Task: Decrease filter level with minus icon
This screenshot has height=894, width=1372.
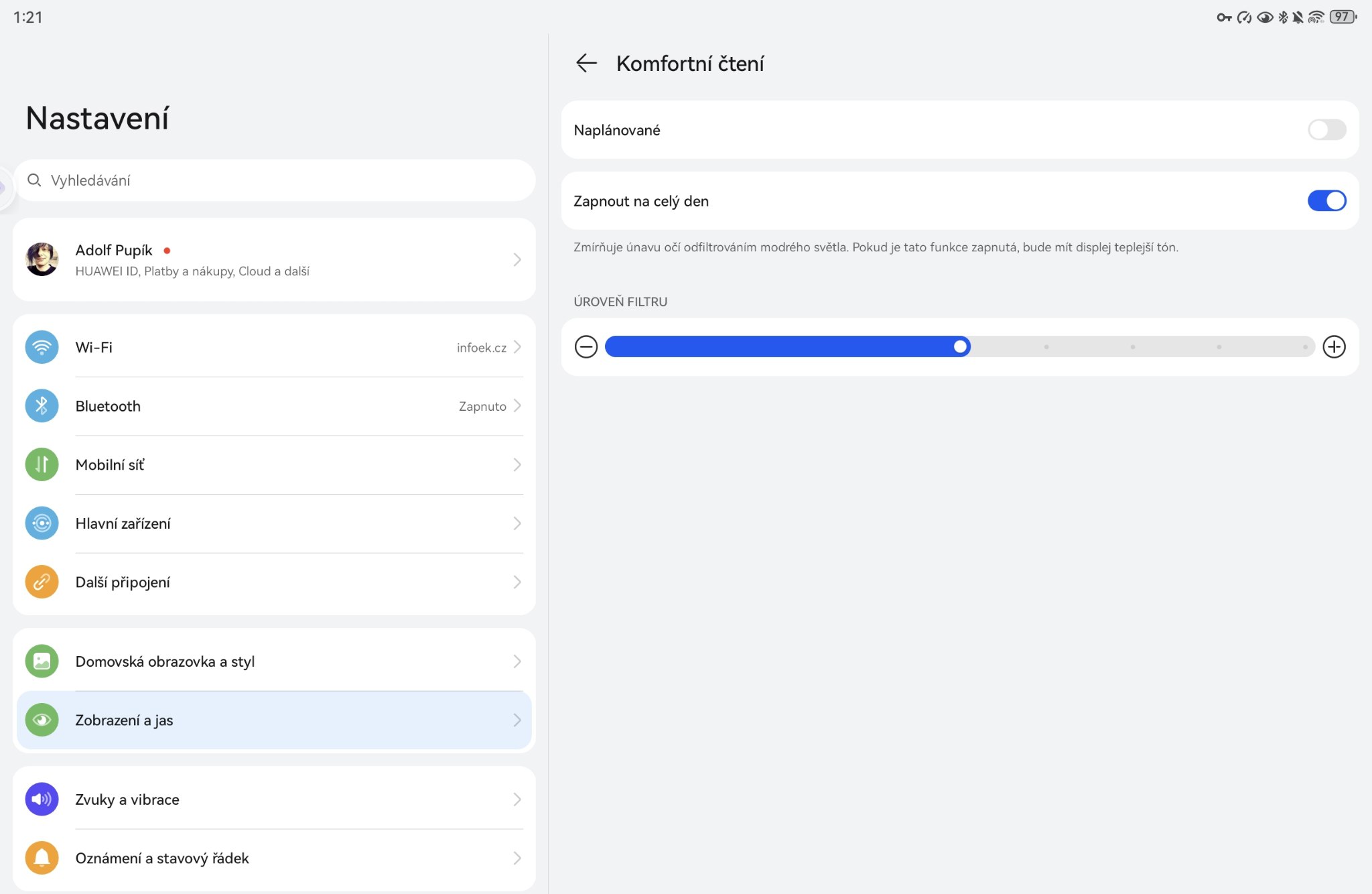Action: 586,346
